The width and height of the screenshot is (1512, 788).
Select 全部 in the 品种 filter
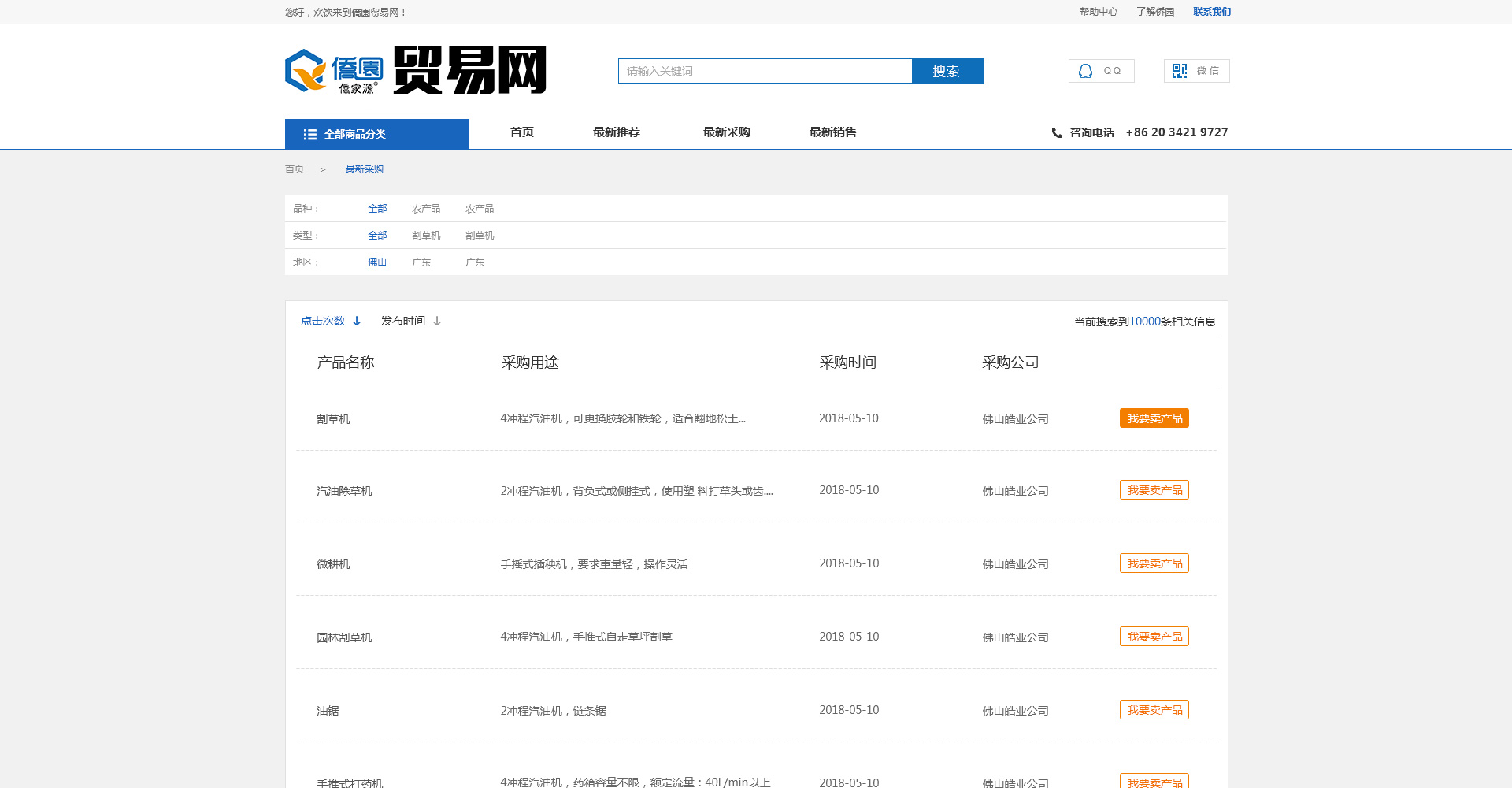pyautogui.click(x=377, y=209)
